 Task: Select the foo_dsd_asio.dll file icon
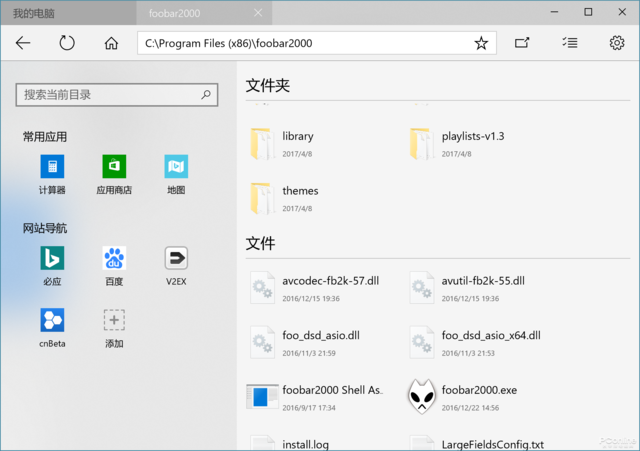point(262,342)
